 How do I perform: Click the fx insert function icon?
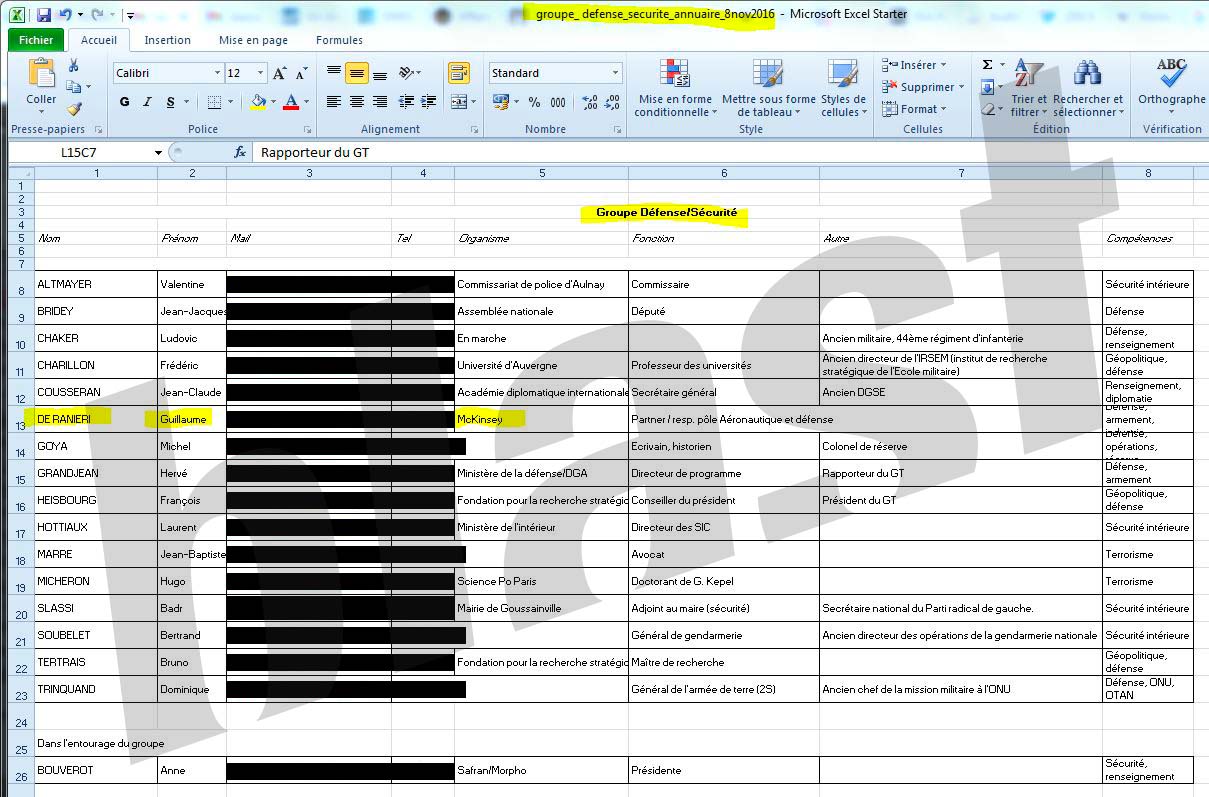(240, 152)
